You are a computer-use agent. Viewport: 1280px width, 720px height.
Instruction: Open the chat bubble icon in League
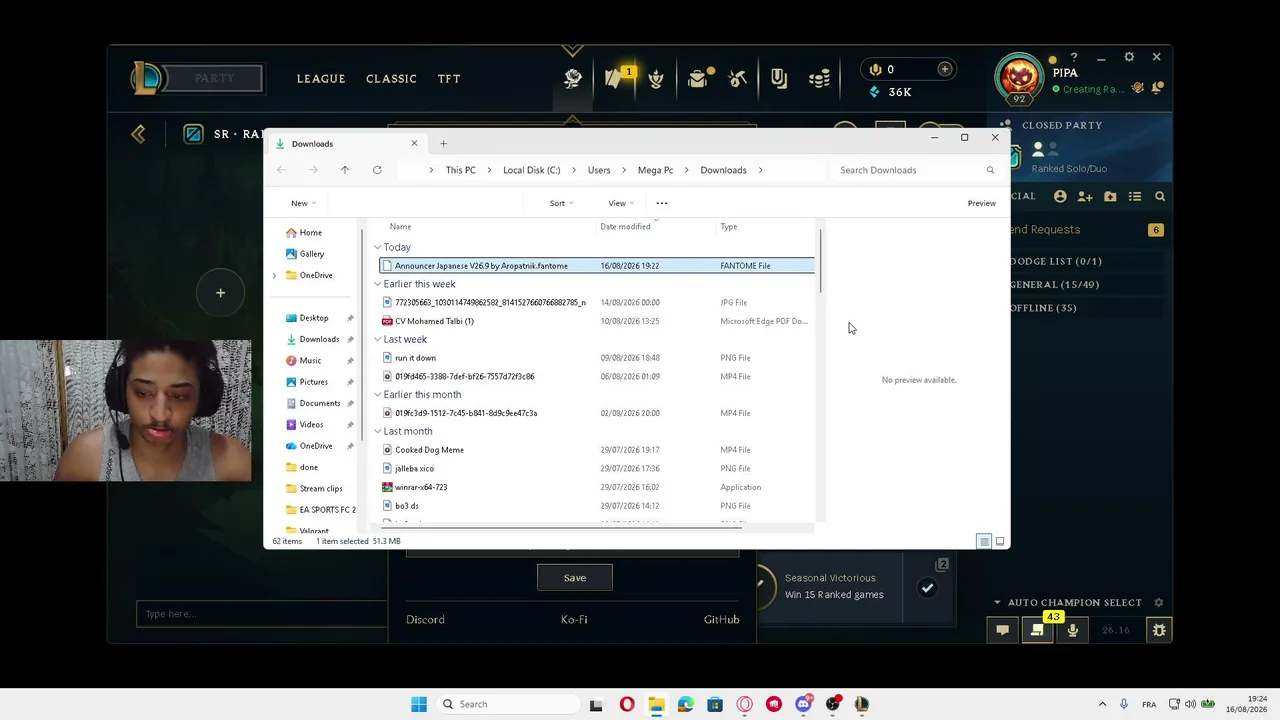(x=1002, y=630)
